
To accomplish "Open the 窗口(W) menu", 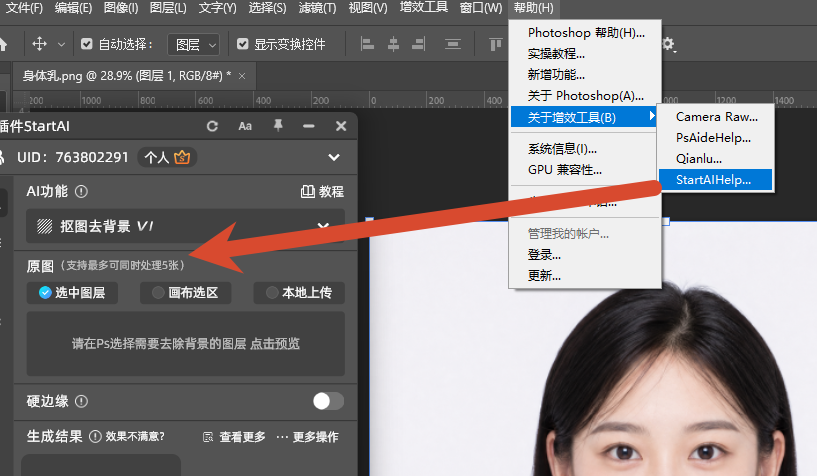I will pos(481,8).
